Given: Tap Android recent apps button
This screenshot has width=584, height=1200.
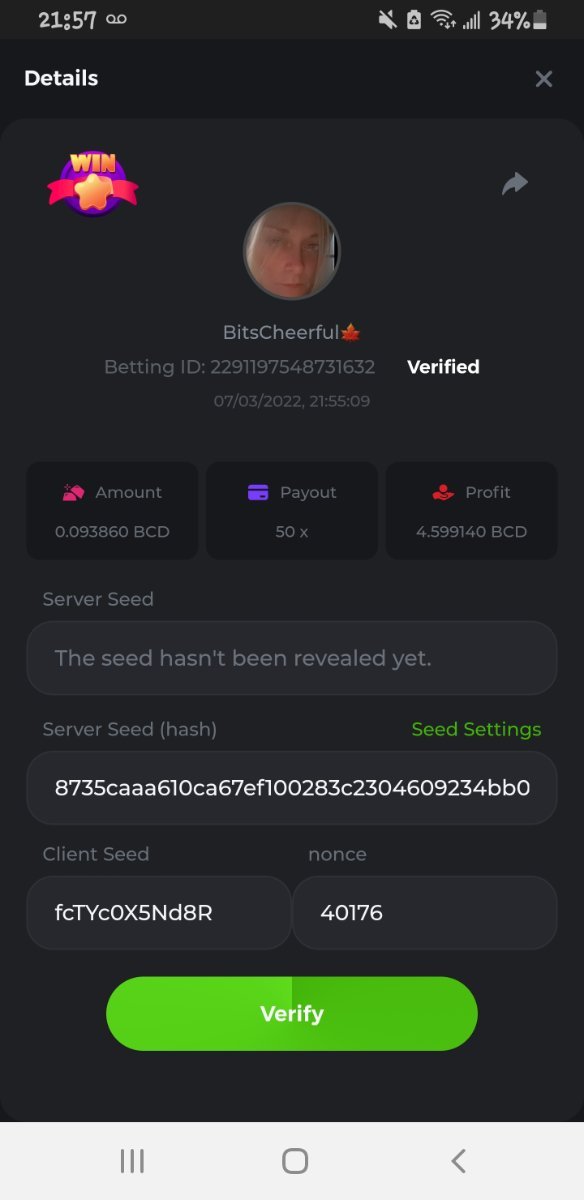Looking at the screenshot, I should pos(132,1160).
